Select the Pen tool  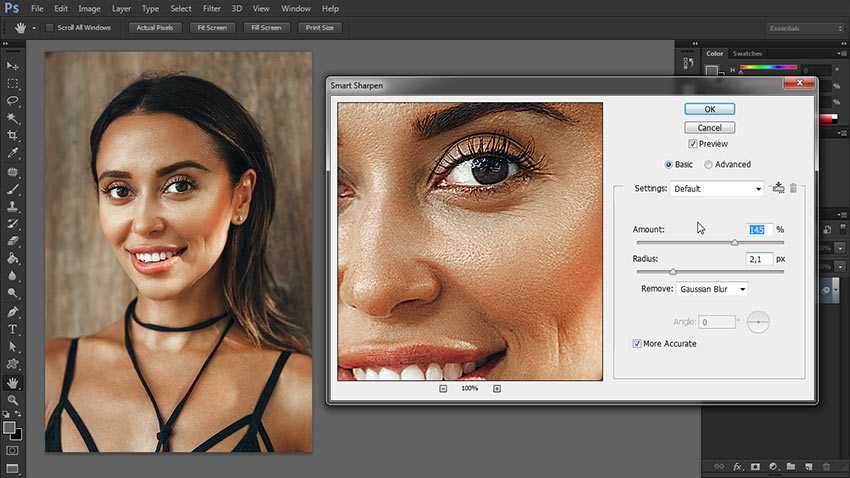(x=12, y=312)
